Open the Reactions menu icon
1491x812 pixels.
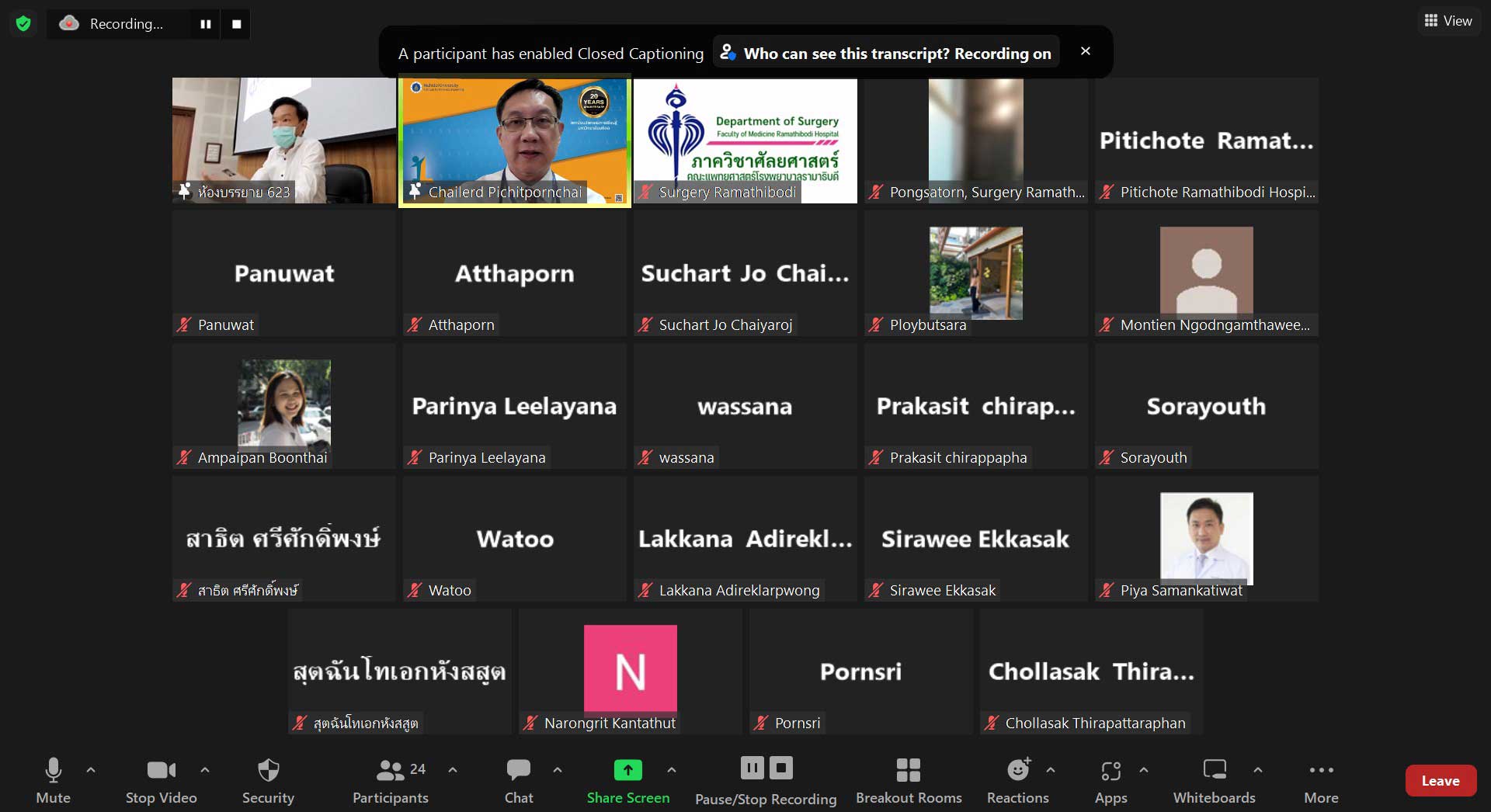click(x=1017, y=770)
